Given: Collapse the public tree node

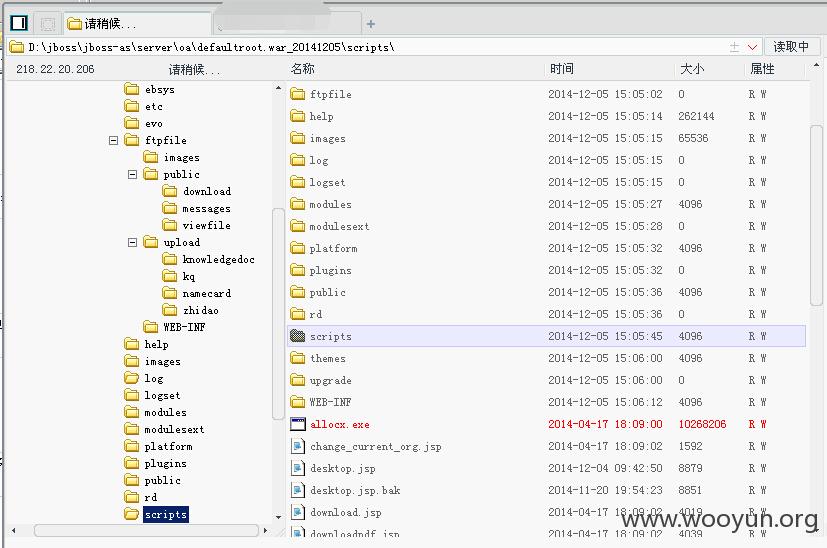Looking at the screenshot, I should tap(132, 174).
